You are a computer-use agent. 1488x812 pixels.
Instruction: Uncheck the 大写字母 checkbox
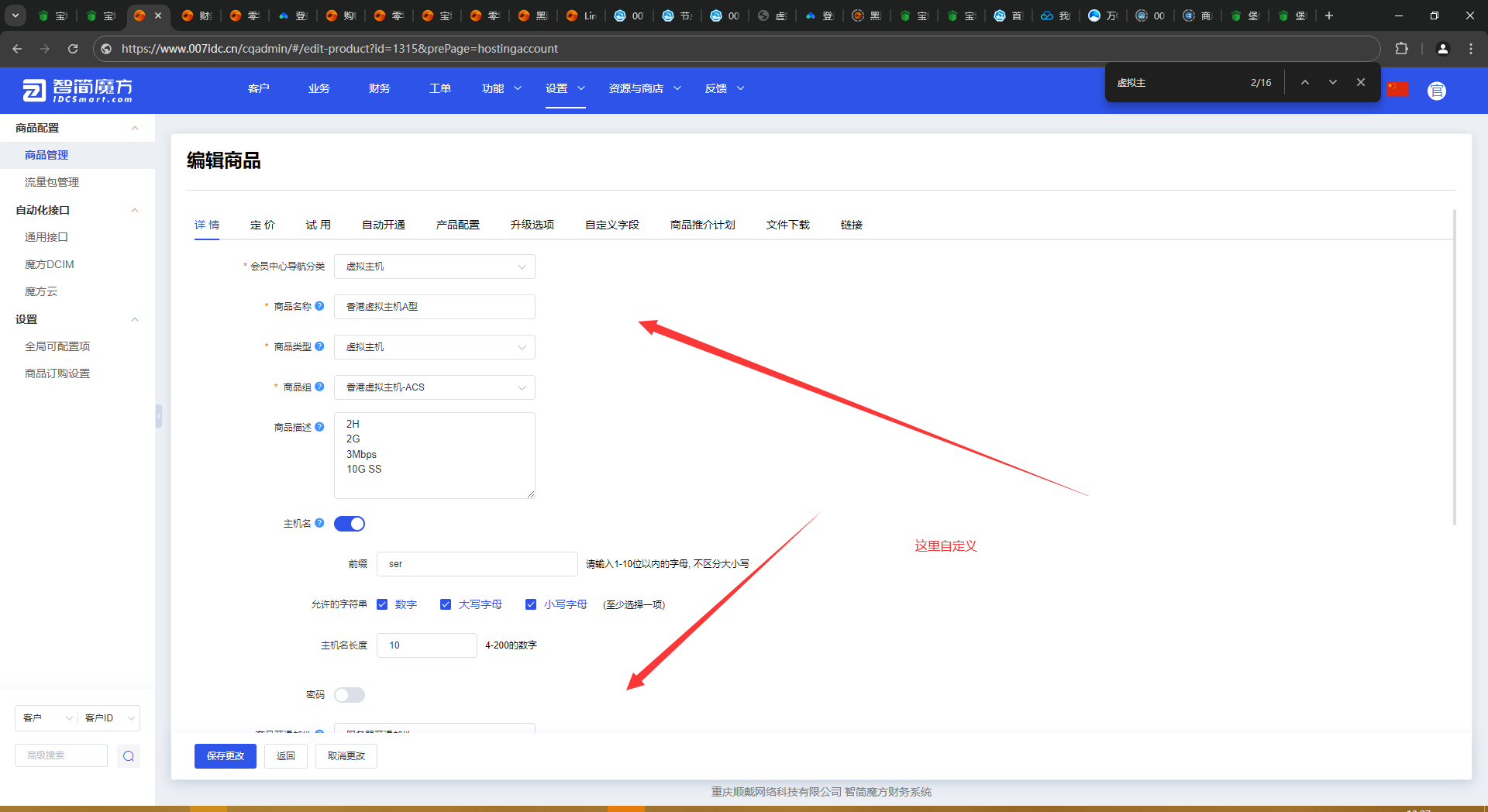pos(446,604)
